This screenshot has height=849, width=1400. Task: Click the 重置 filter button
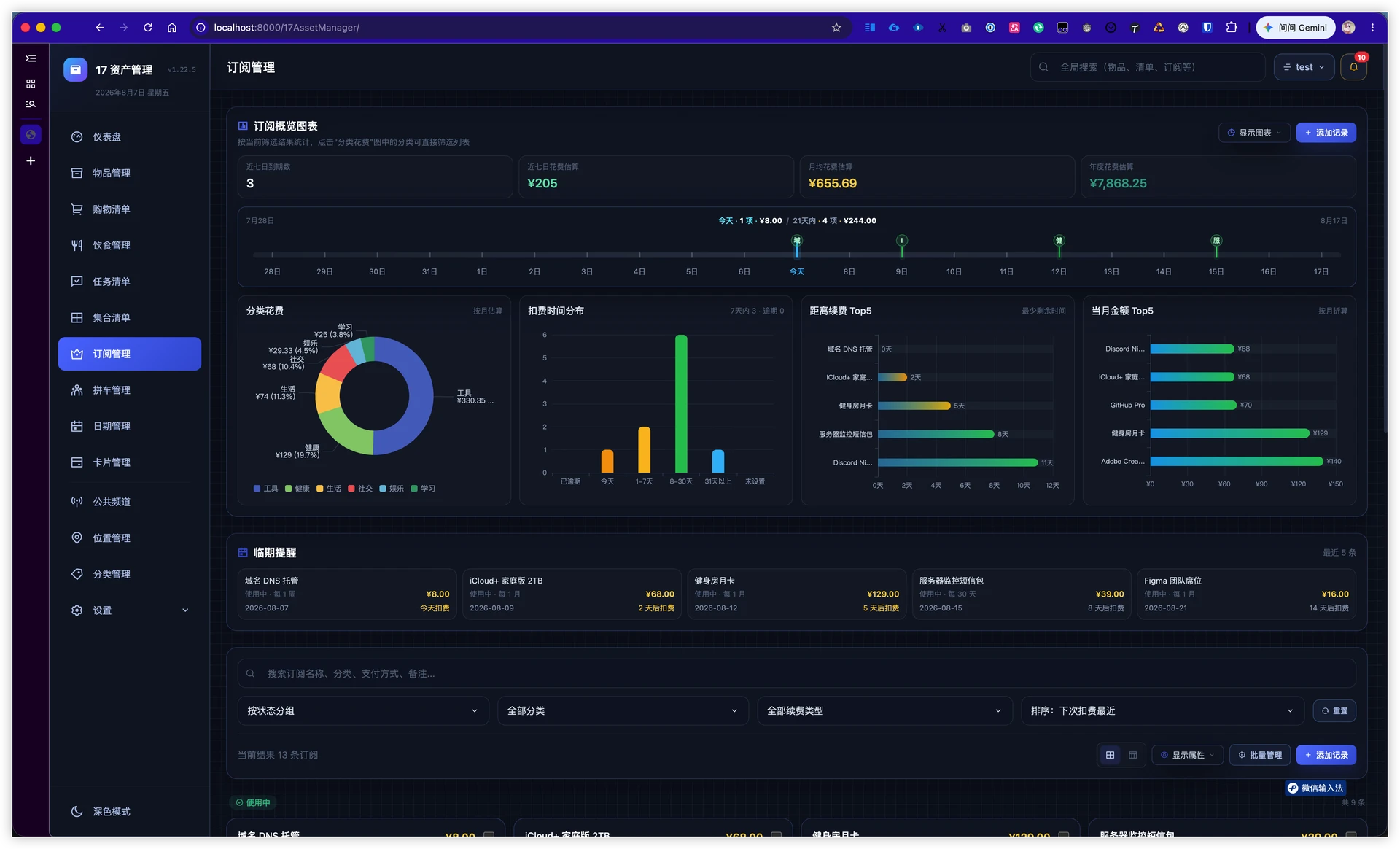click(1334, 711)
